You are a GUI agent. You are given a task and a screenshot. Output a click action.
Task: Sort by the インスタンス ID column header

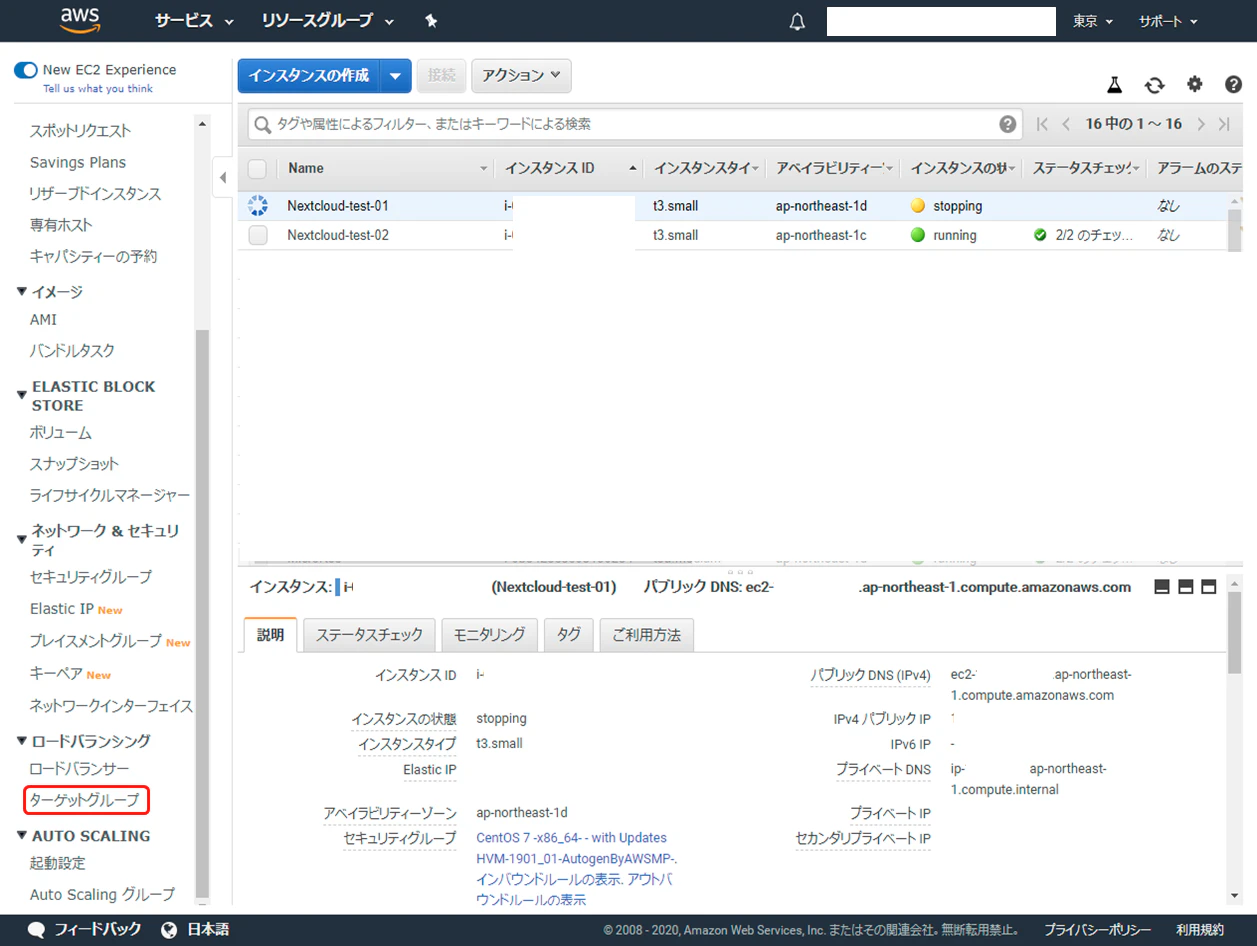[568, 168]
